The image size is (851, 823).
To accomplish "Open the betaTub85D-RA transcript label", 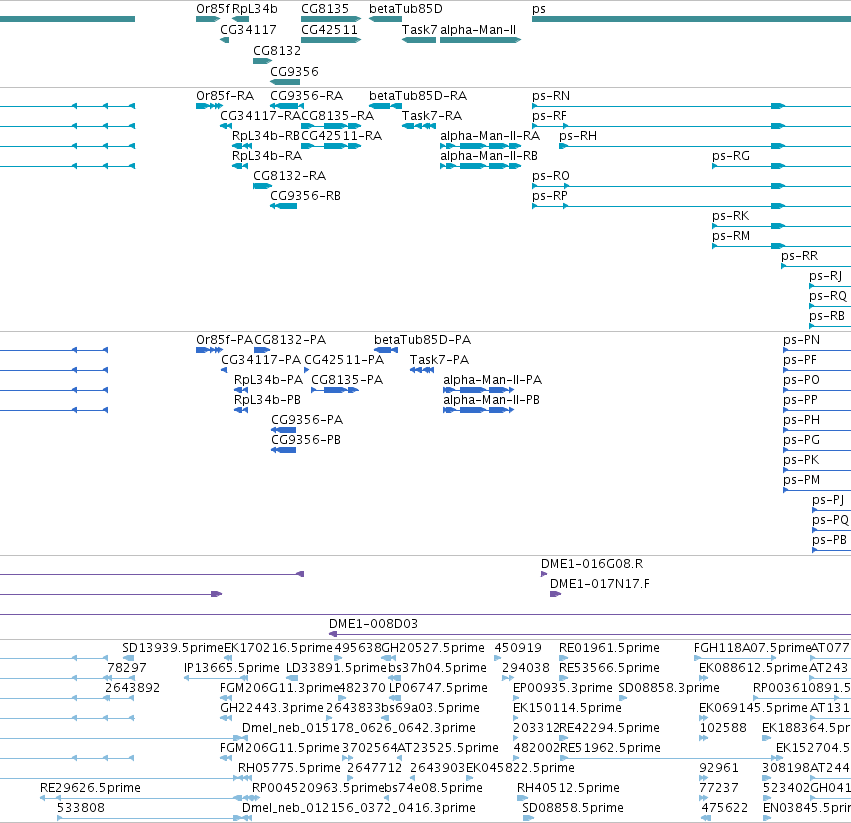I will click(x=418, y=96).
